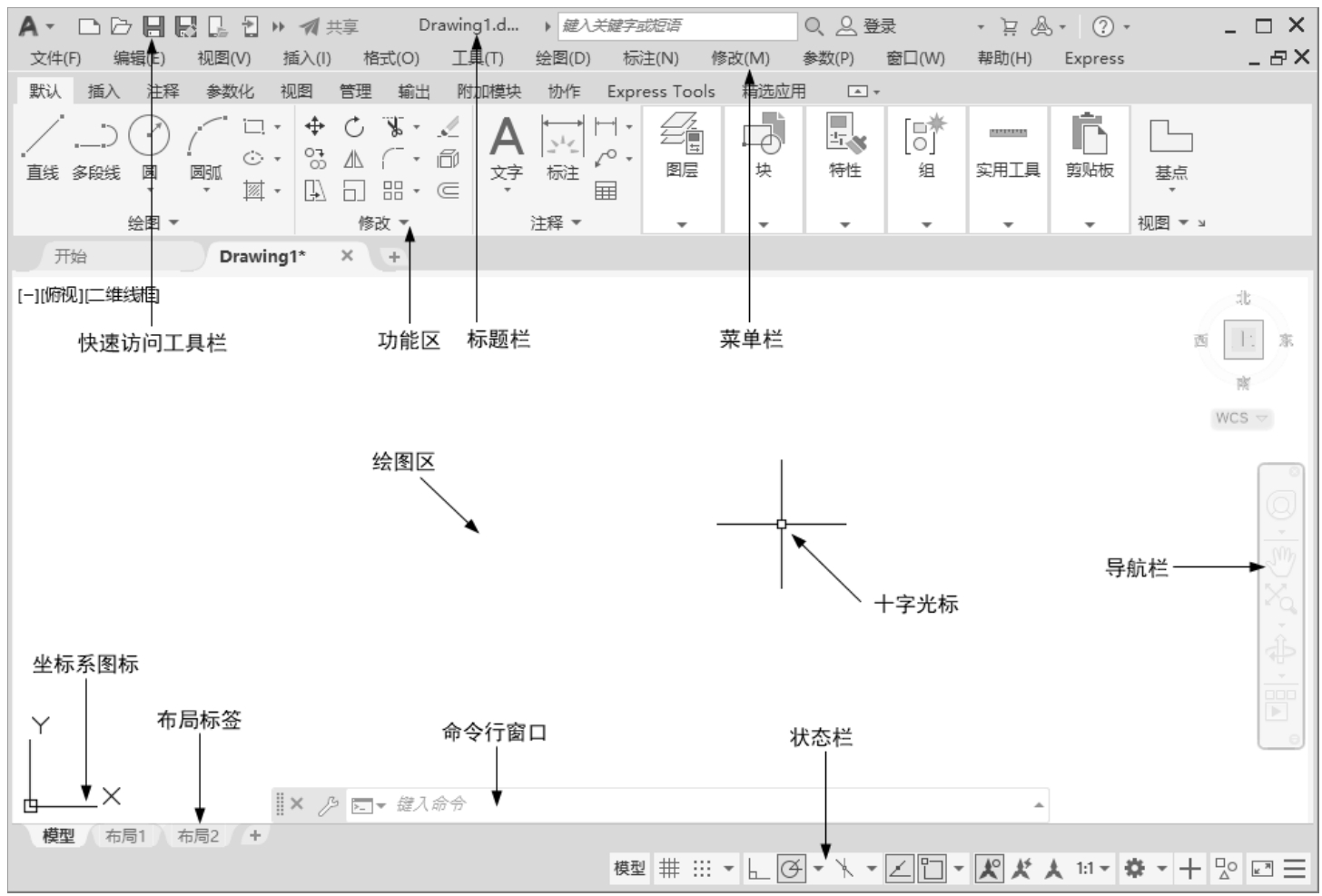The height and width of the screenshot is (896, 1322).
Task: Click the Text (文字) annotation tool
Action: pos(506,147)
